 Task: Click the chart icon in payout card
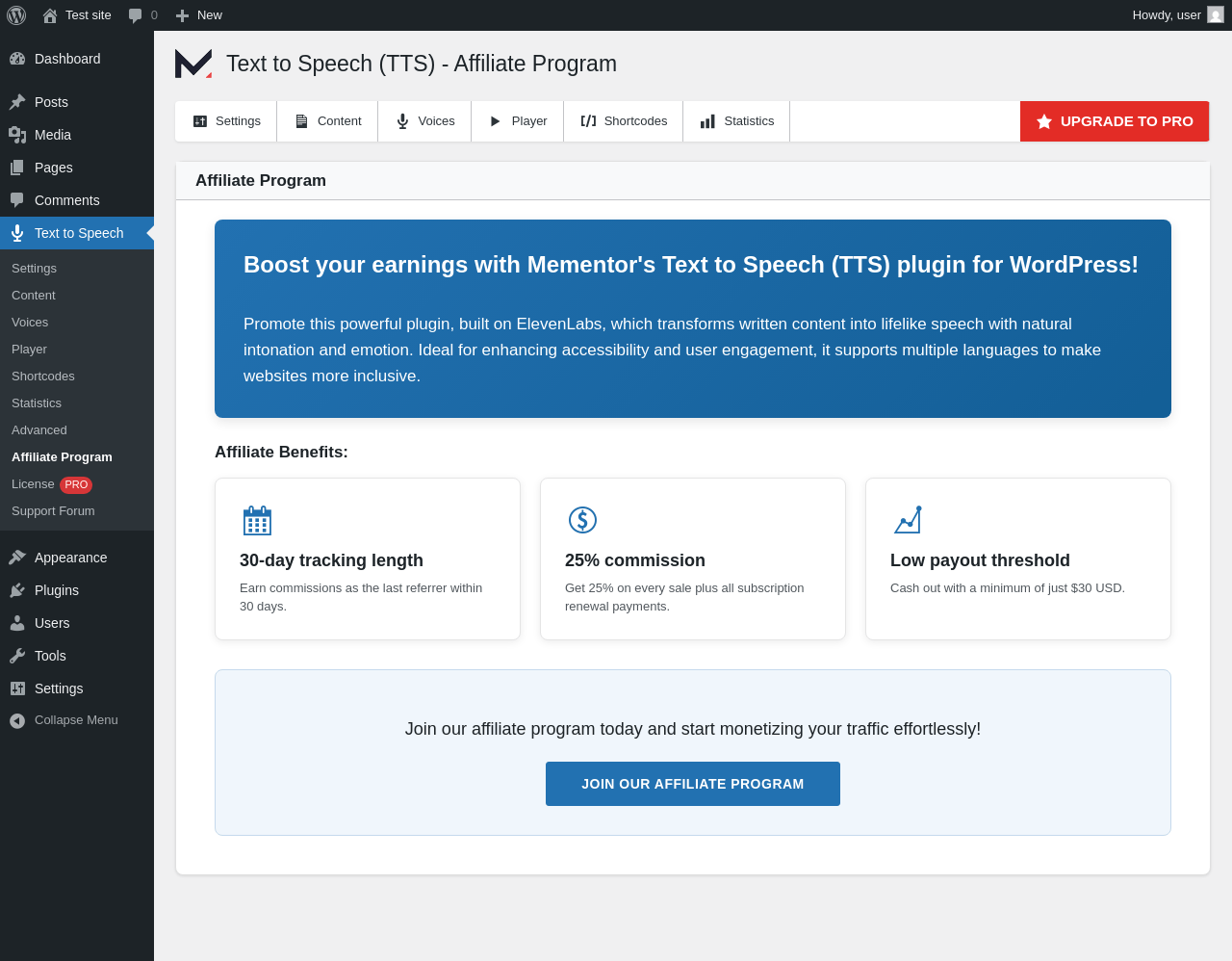tap(908, 520)
